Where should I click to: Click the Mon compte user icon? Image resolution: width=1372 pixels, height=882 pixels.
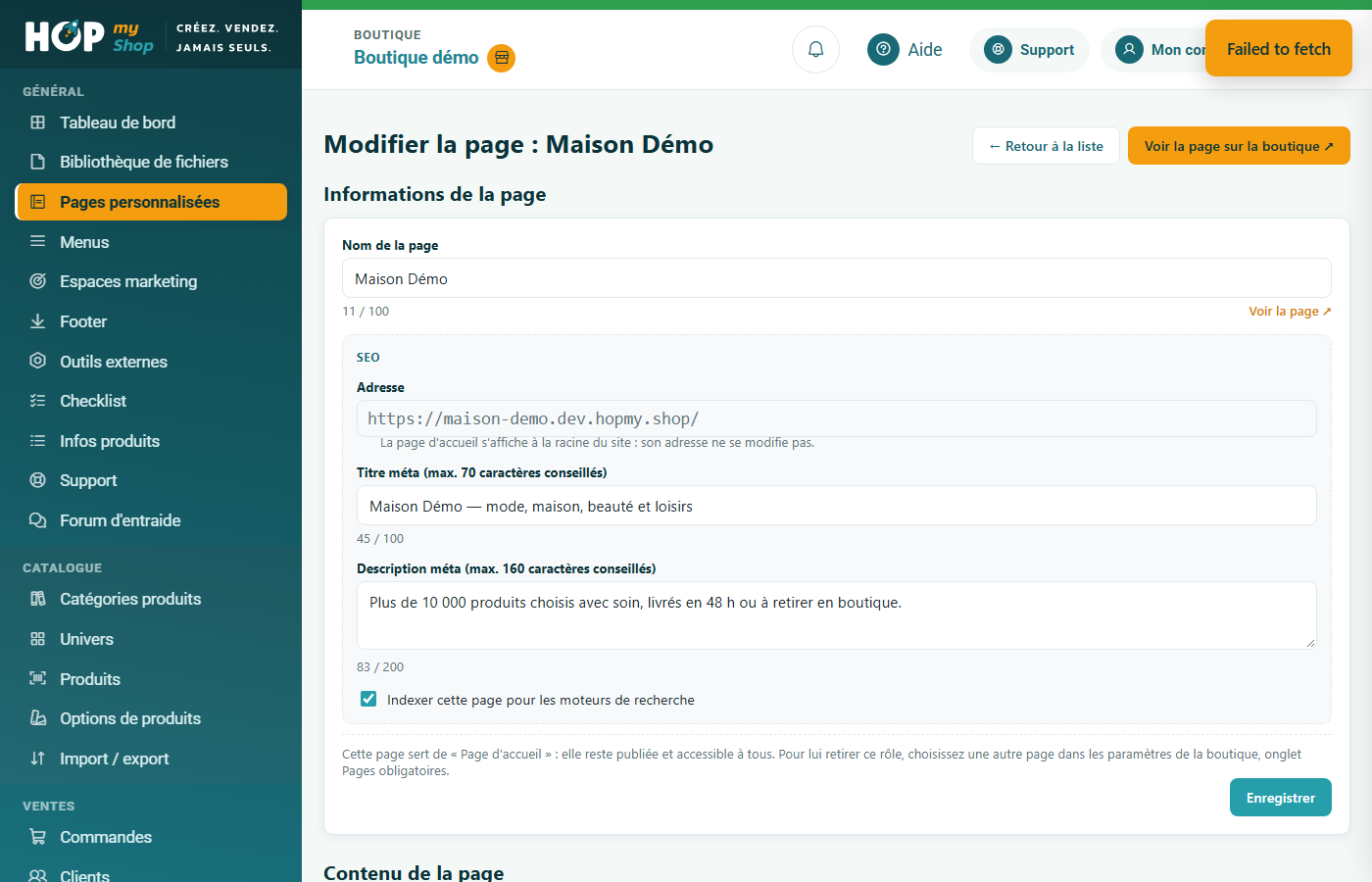click(1129, 49)
